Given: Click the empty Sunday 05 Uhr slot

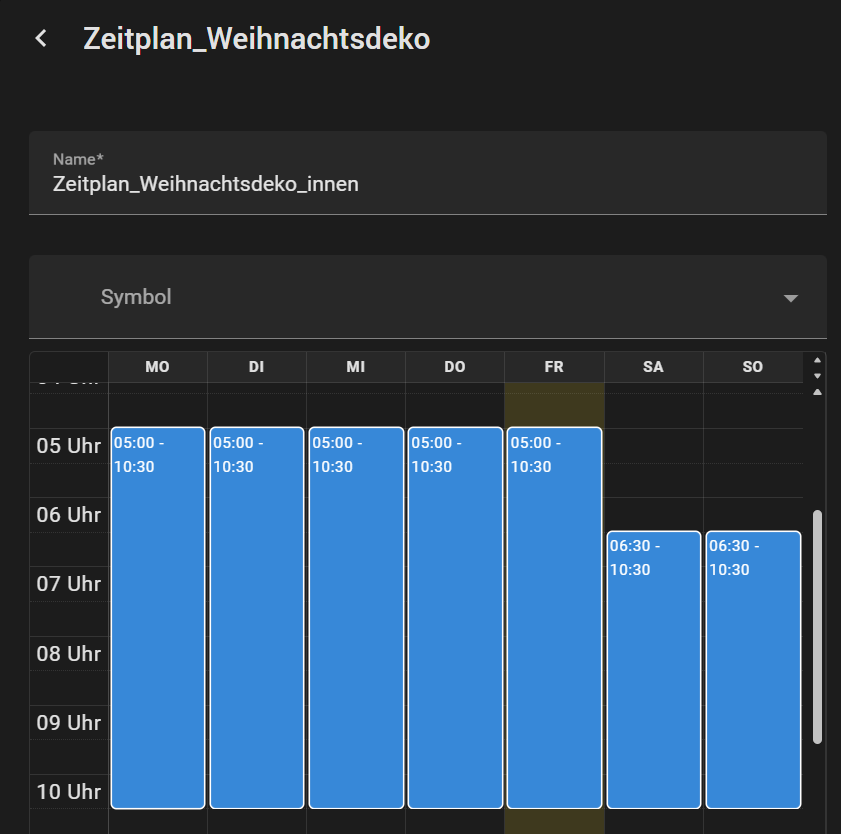Looking at the screenshot, I should pyautogui.click(x=753, y=462).
